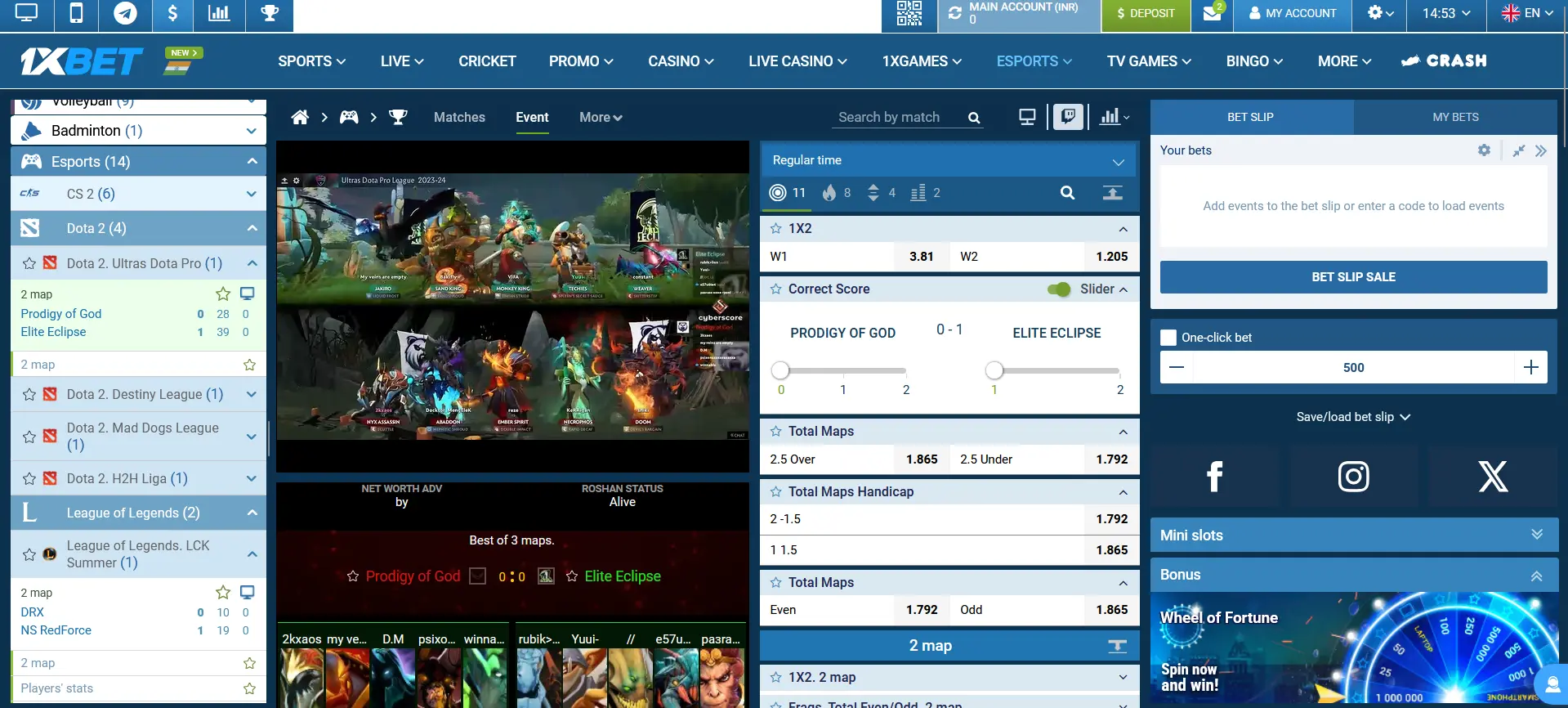Viewport: 1568px width, 708px height.
Task: Open the Instagram social link
Action: pos(1353,476)
